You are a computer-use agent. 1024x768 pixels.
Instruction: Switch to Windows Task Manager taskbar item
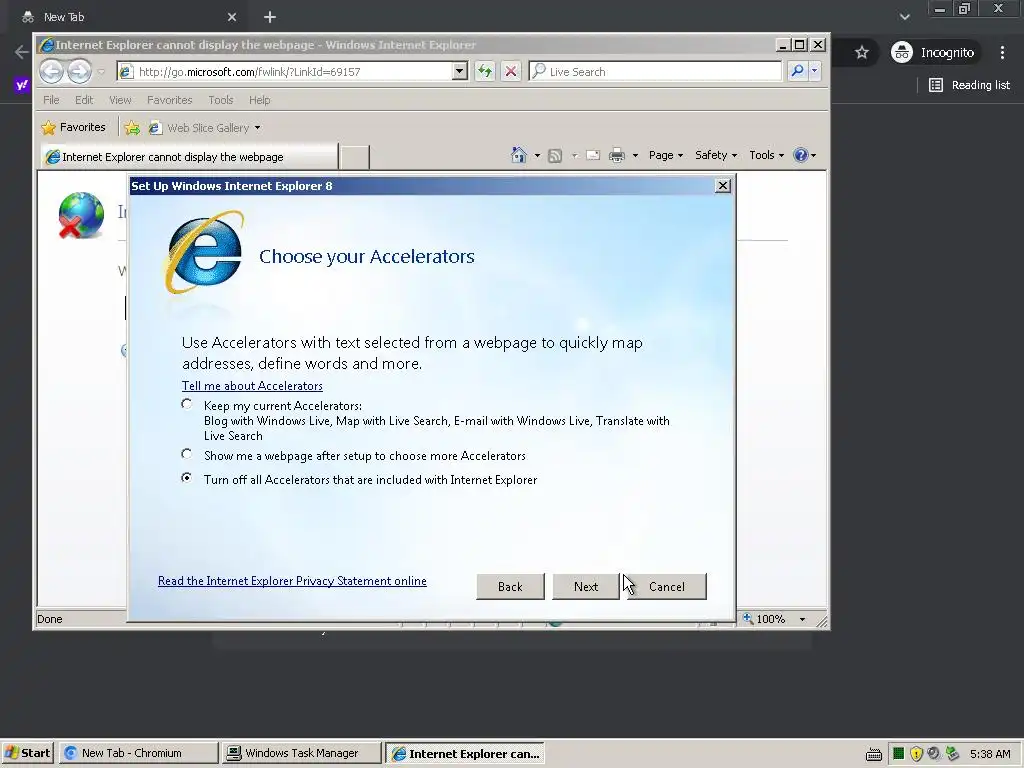(x=302, y=753)
